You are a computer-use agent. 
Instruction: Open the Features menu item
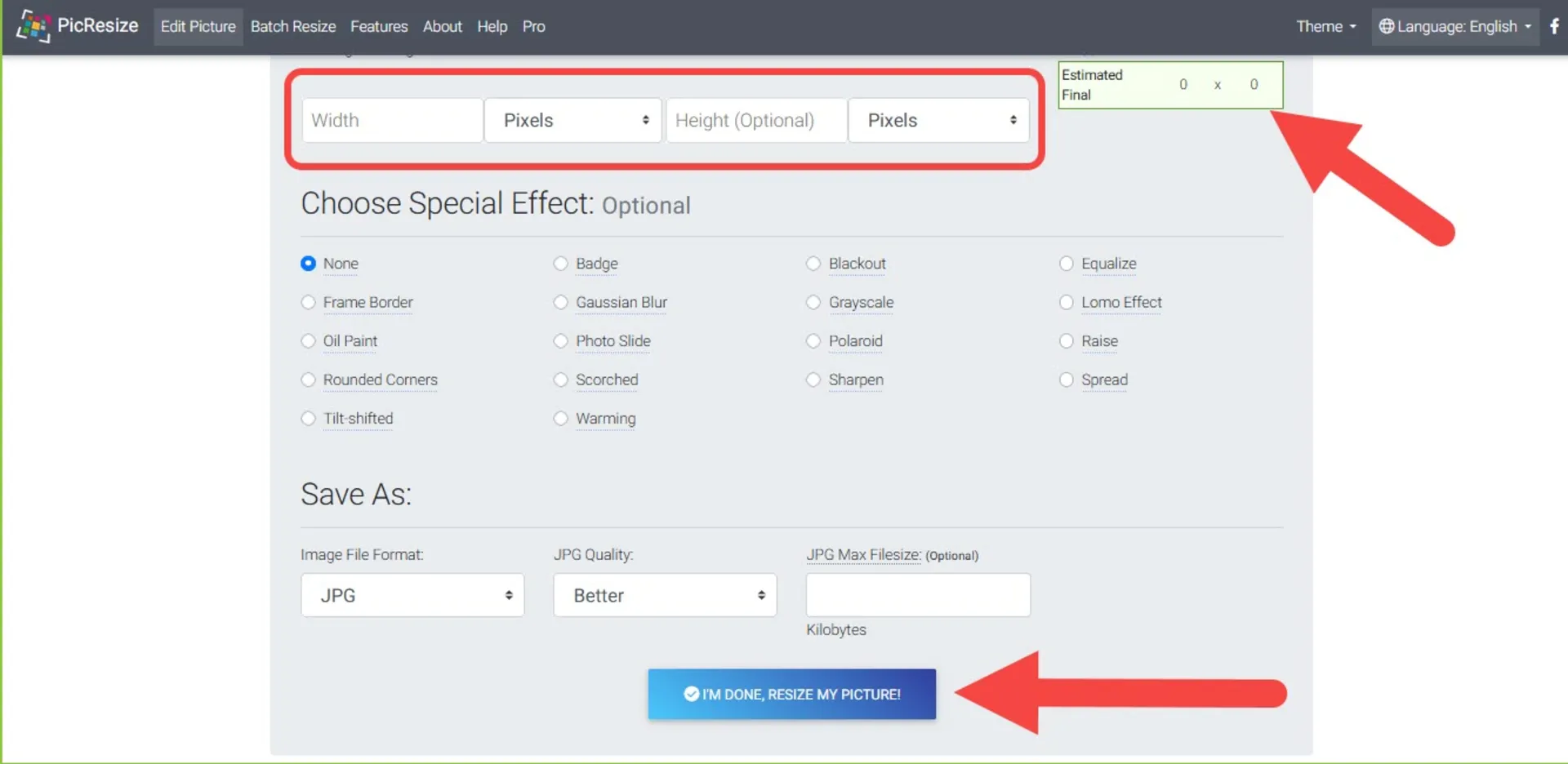[379, 26]
